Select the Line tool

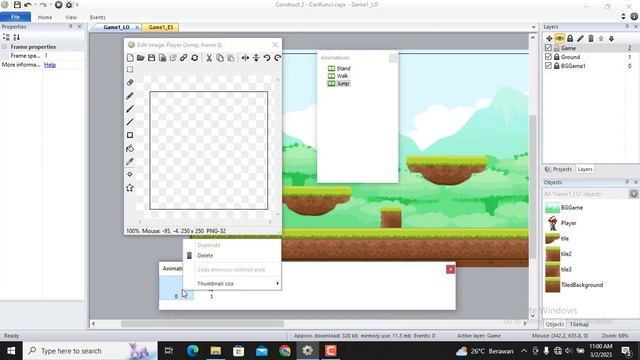(x=130, y=122)
